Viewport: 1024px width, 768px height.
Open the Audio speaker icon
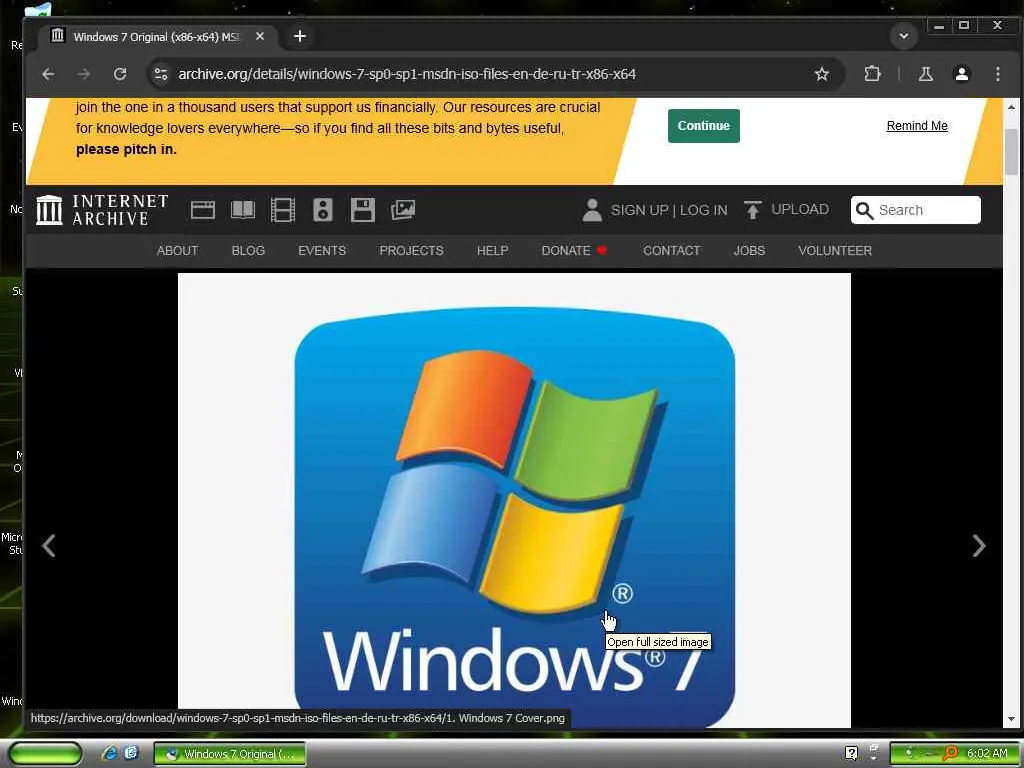[323, 210]
